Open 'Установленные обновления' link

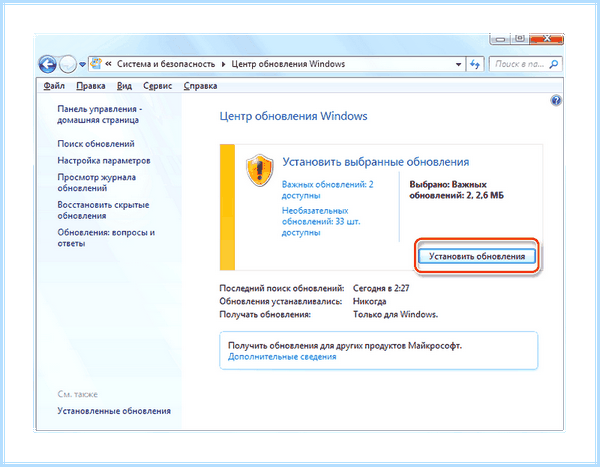click(114, 411)
